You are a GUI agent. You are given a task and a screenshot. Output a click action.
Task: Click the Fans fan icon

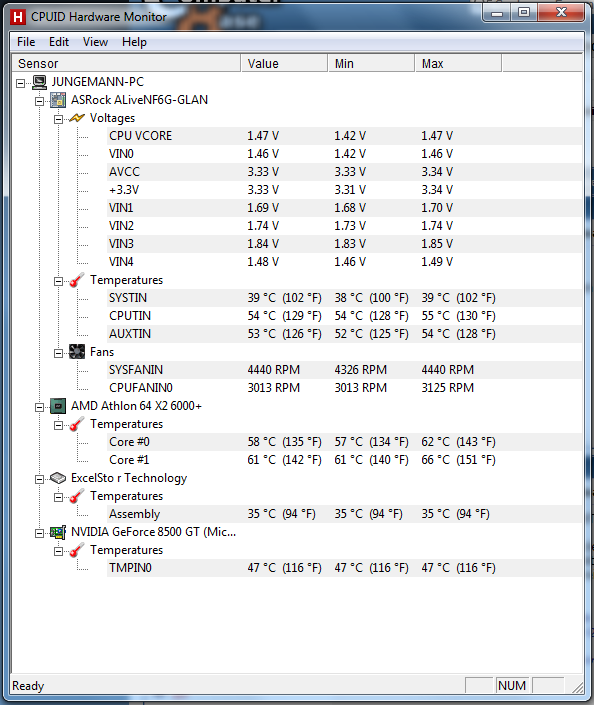(x=77, y=352)
